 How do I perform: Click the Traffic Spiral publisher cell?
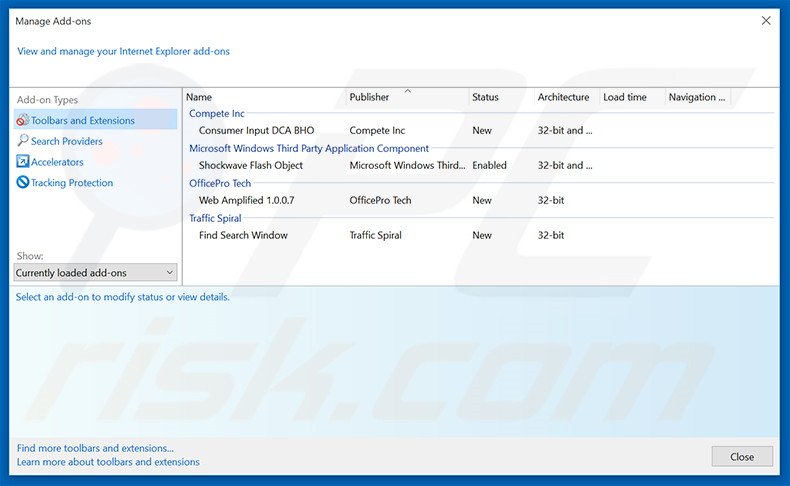click(x=375, y=235)
